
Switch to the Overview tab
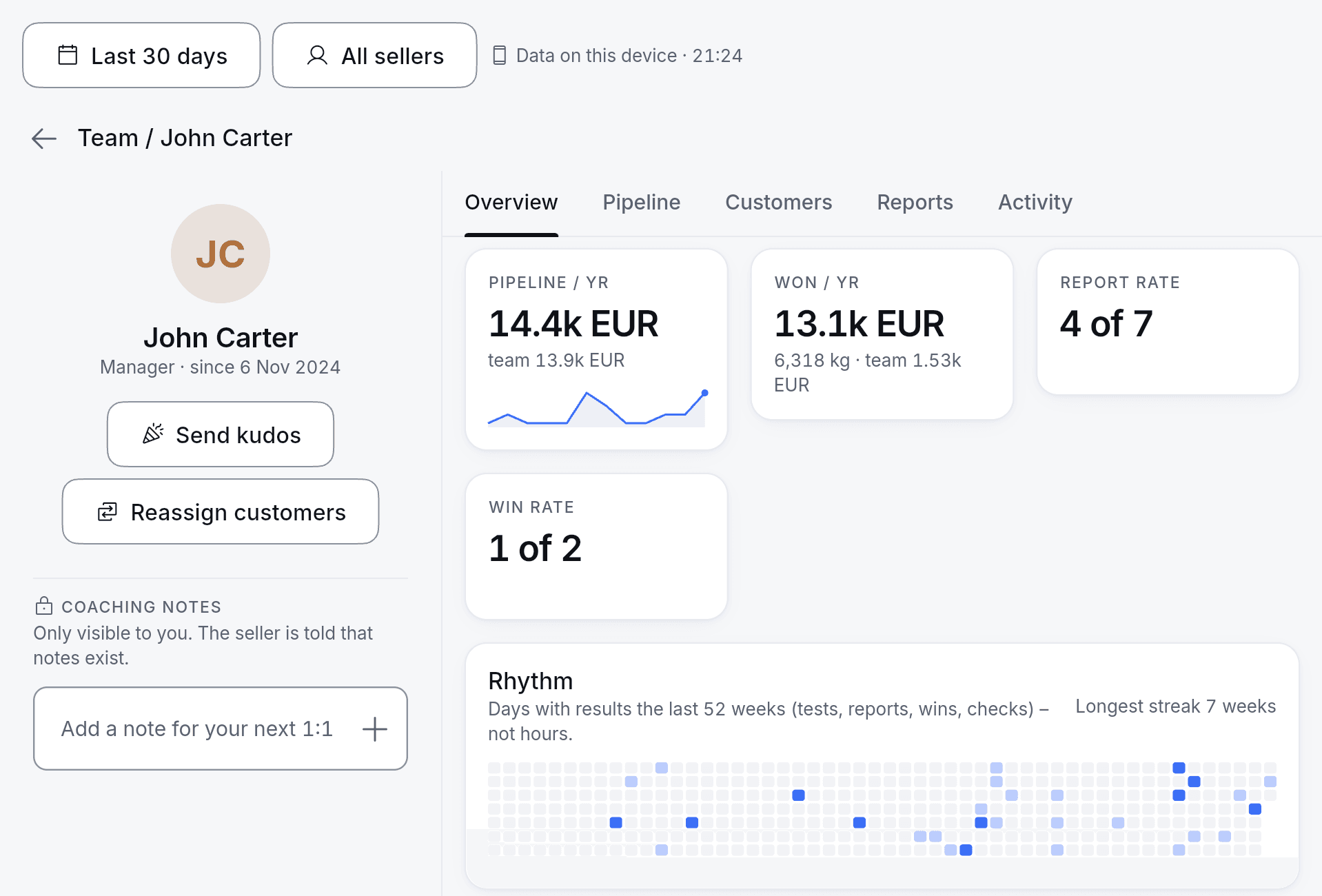point(511,203)
